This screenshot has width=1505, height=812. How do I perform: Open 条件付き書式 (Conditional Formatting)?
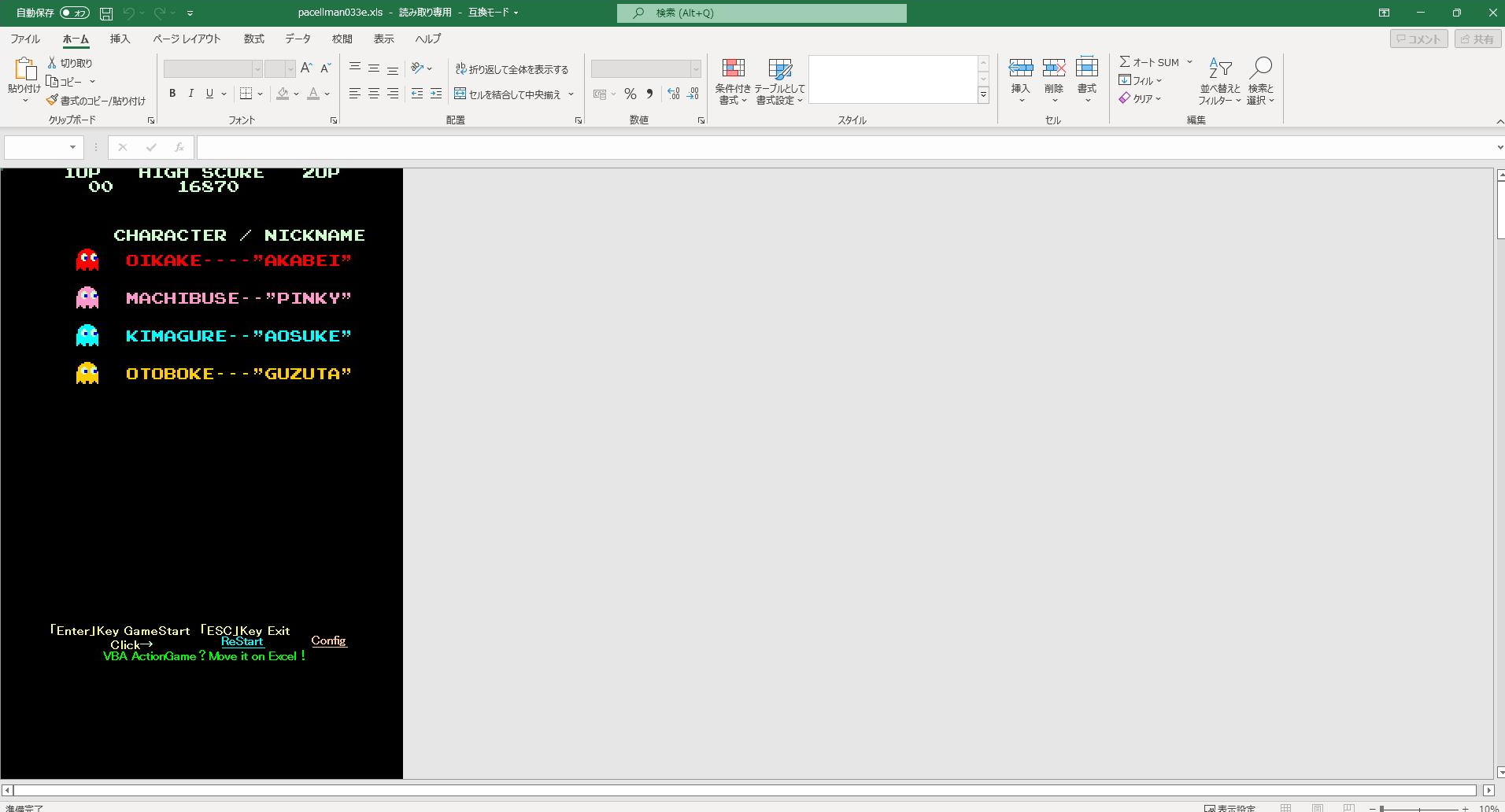[731, 79]
